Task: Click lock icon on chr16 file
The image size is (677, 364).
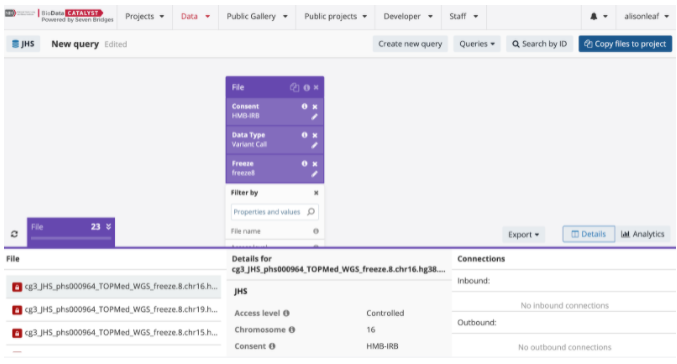Action: (x=17, y=287)
